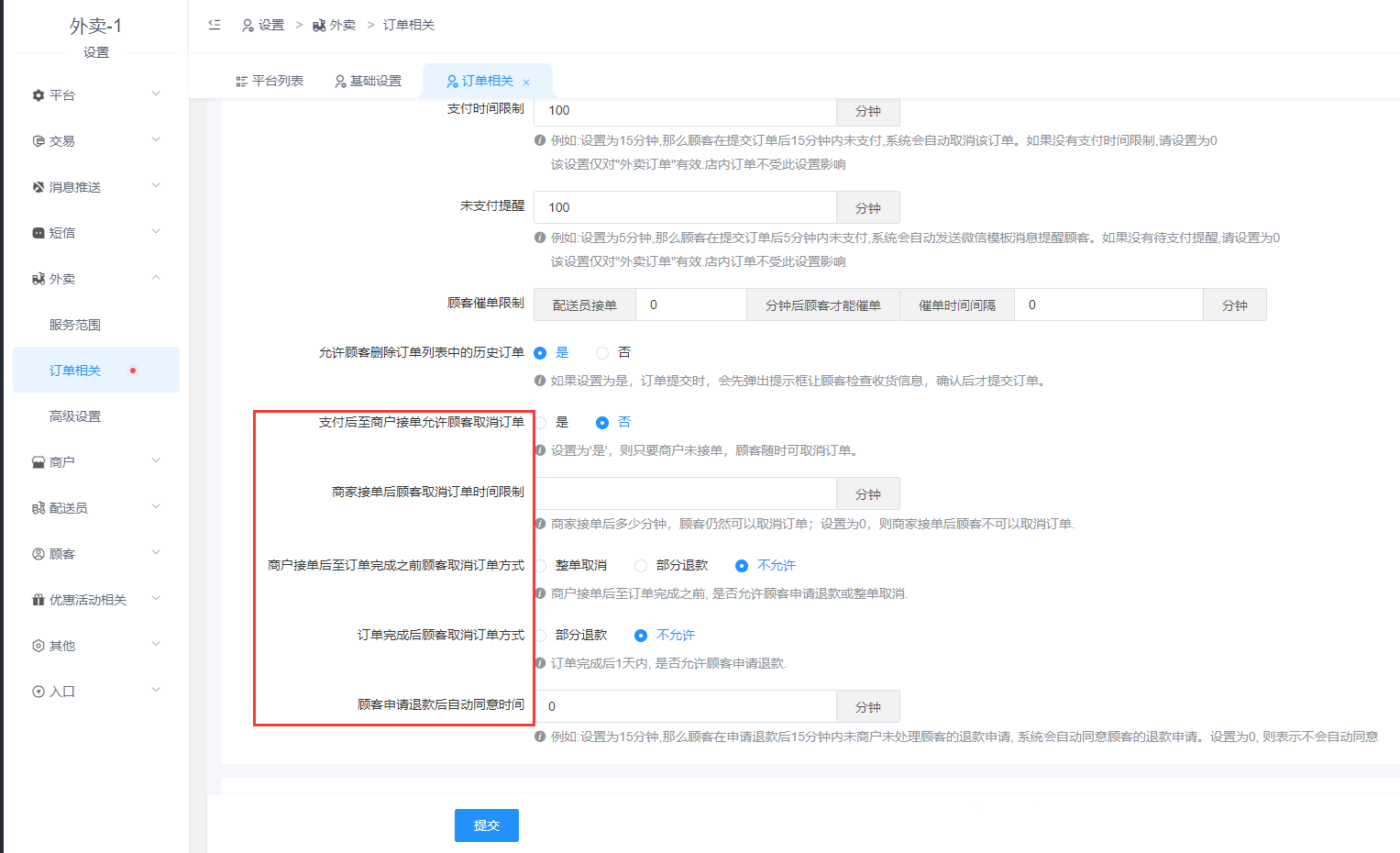This screenshot has width=1400, height=853.
Task: Collapse the 外卖 sidebar menu chevron
Action: pyautogui.click(x=156, y=277)
